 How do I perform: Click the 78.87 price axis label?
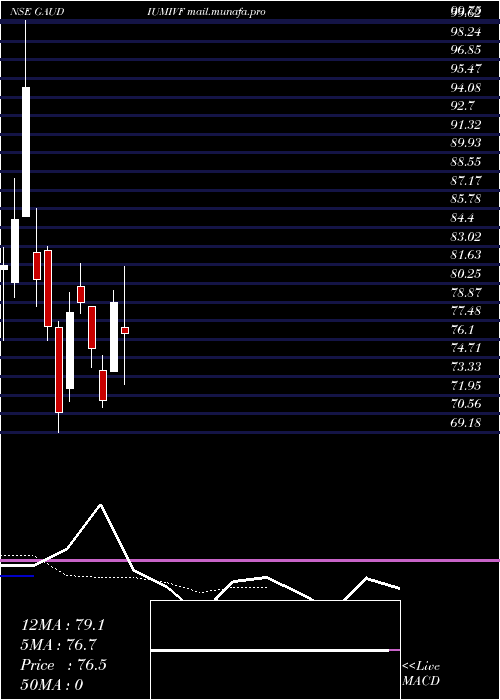pyautogui.click(x=466, y=292)
